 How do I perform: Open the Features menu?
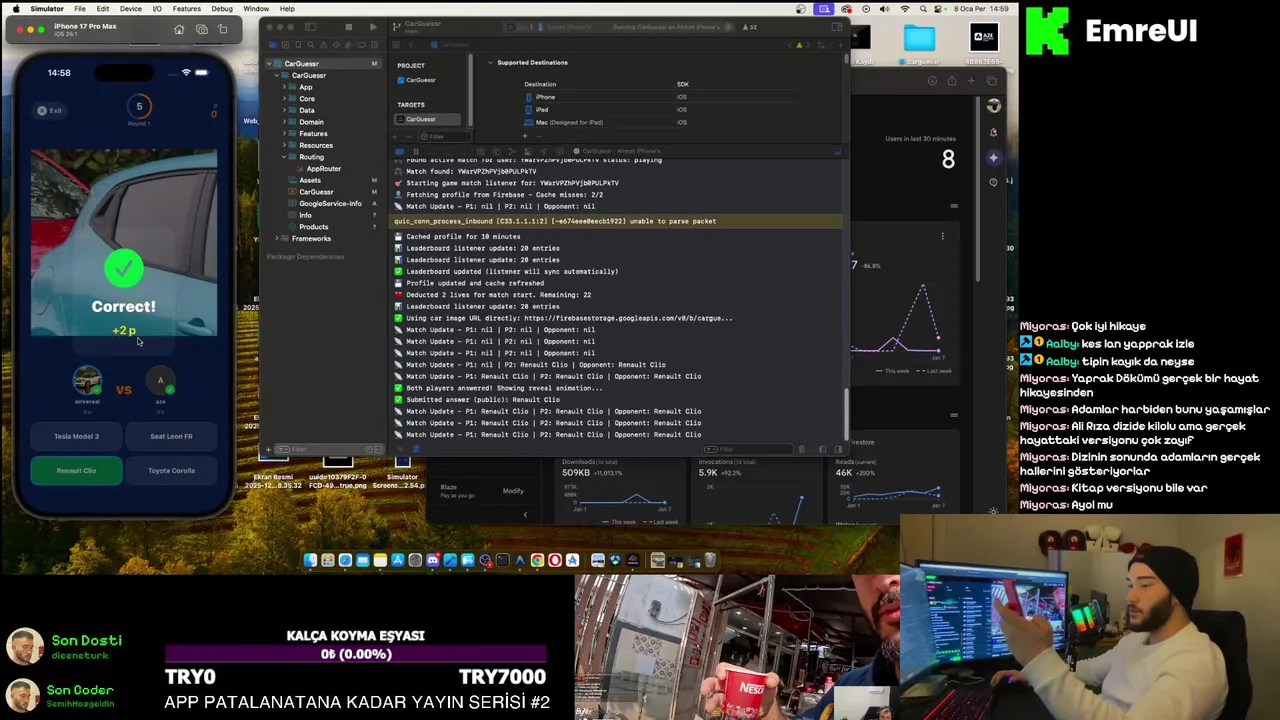point(187,8)
